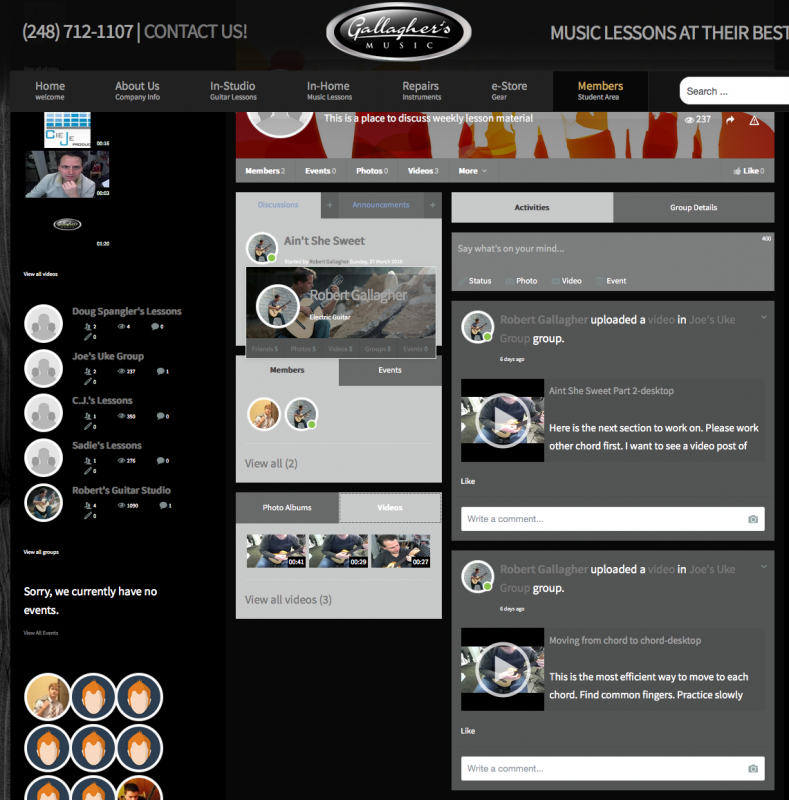Screen dimensions: 789x800
Task: Open Robert Gallagher avatar in first activity post
Action: (477, 327)
